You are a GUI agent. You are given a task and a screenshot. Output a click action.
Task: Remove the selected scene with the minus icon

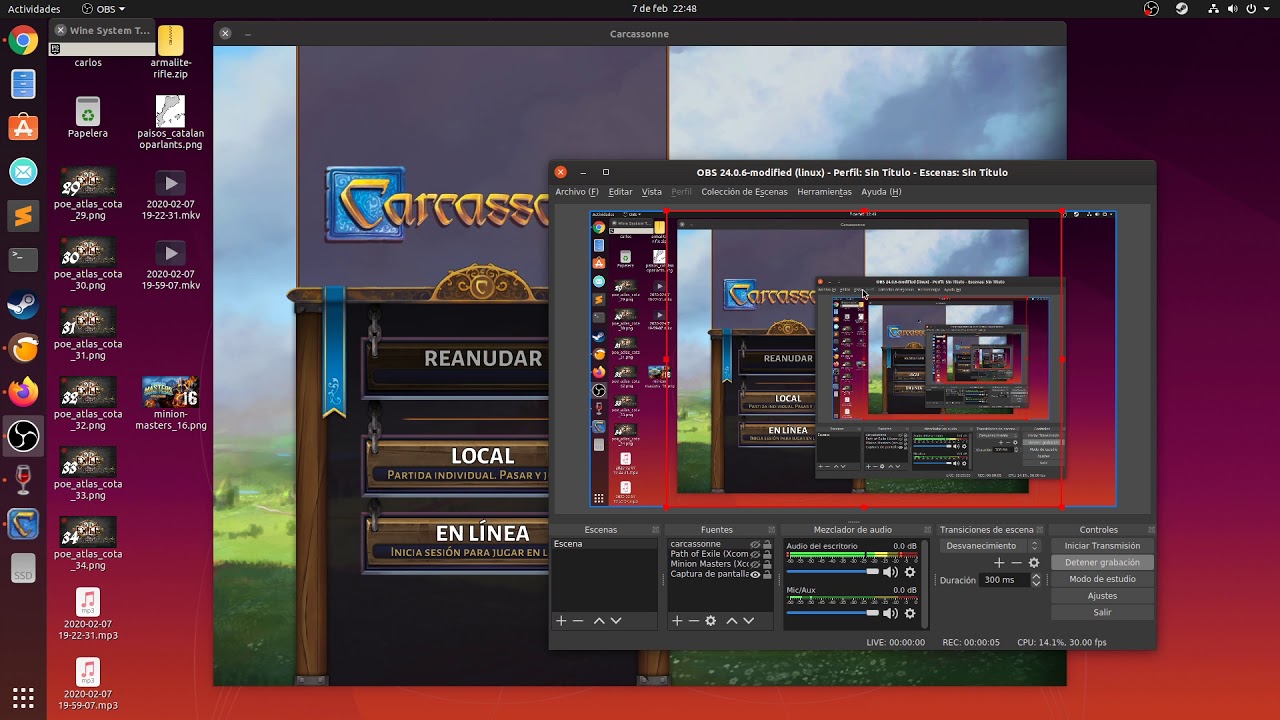click(x=578, y=621)
